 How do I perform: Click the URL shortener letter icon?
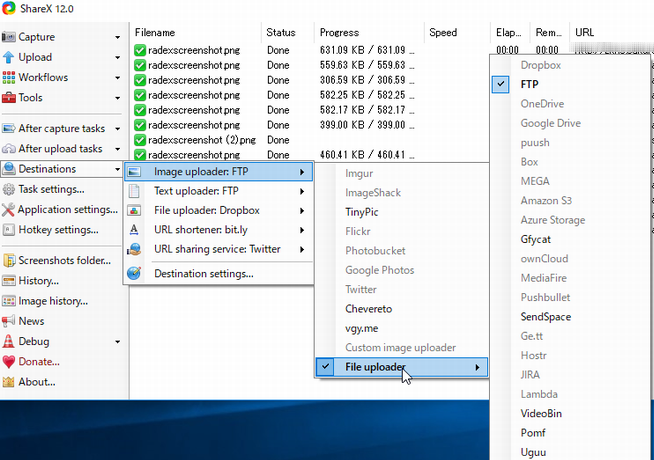(134, 230)
